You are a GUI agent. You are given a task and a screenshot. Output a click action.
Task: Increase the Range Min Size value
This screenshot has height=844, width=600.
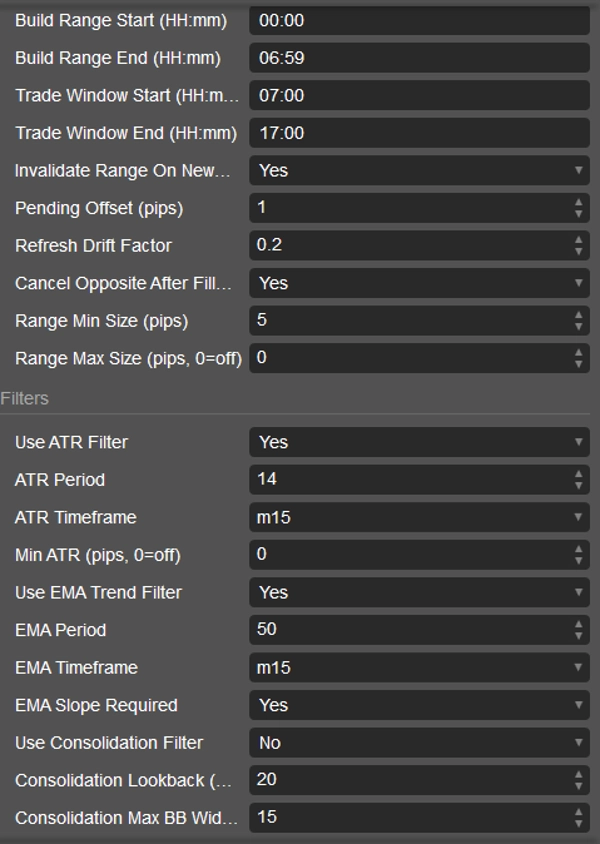578,315
